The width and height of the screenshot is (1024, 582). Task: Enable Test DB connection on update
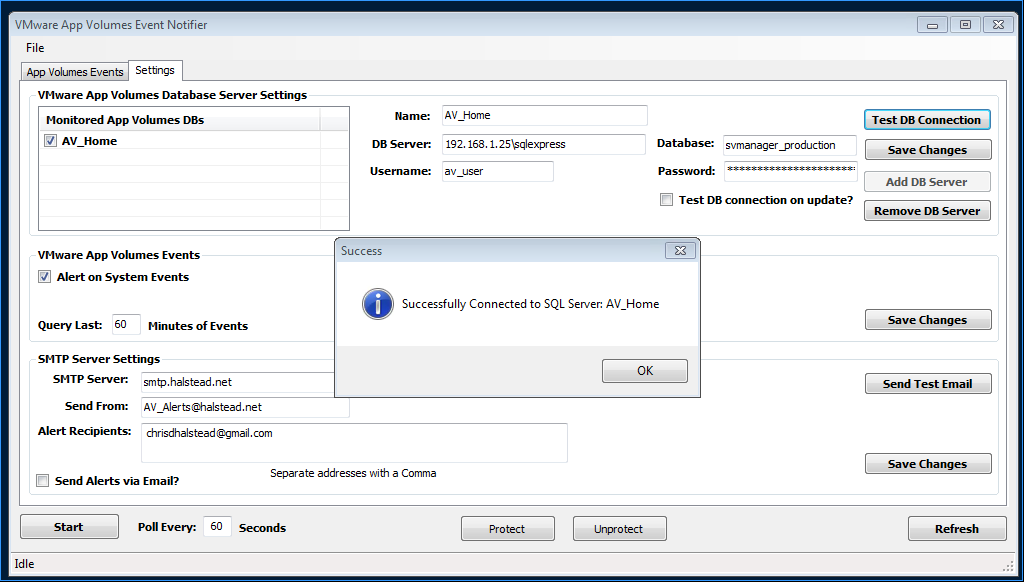(667, 200)
